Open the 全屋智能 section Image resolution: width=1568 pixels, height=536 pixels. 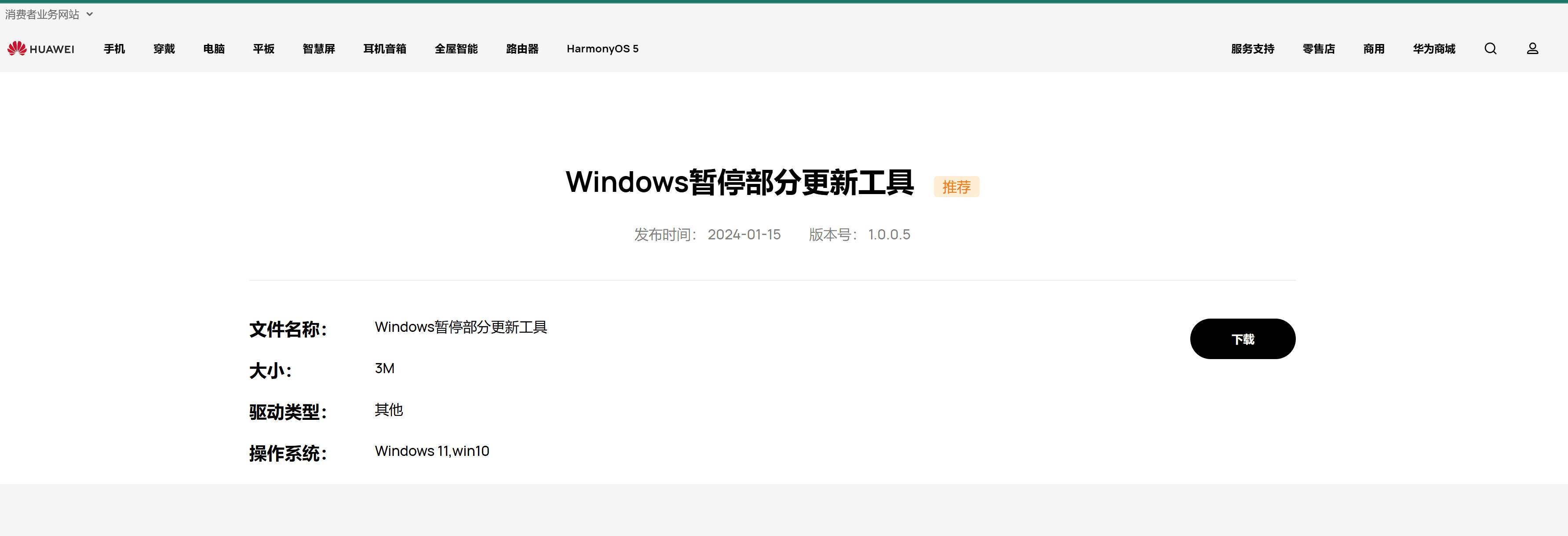click(x=456, y=49)
